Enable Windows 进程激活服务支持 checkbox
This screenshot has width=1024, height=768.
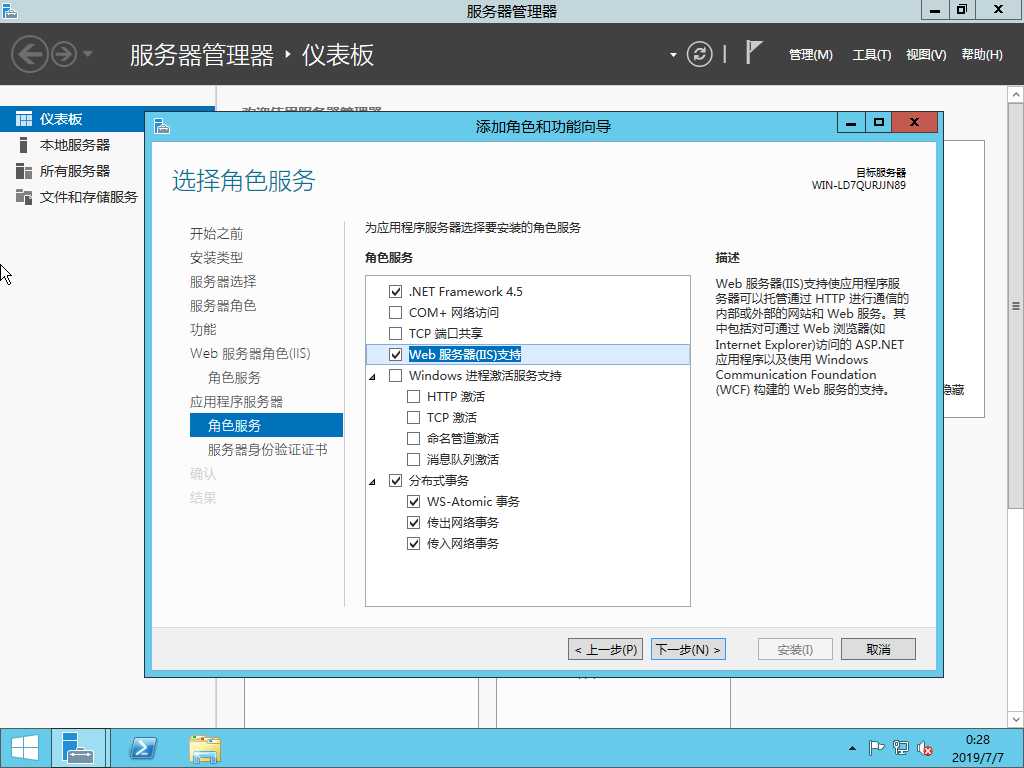[x=395, y=375]
